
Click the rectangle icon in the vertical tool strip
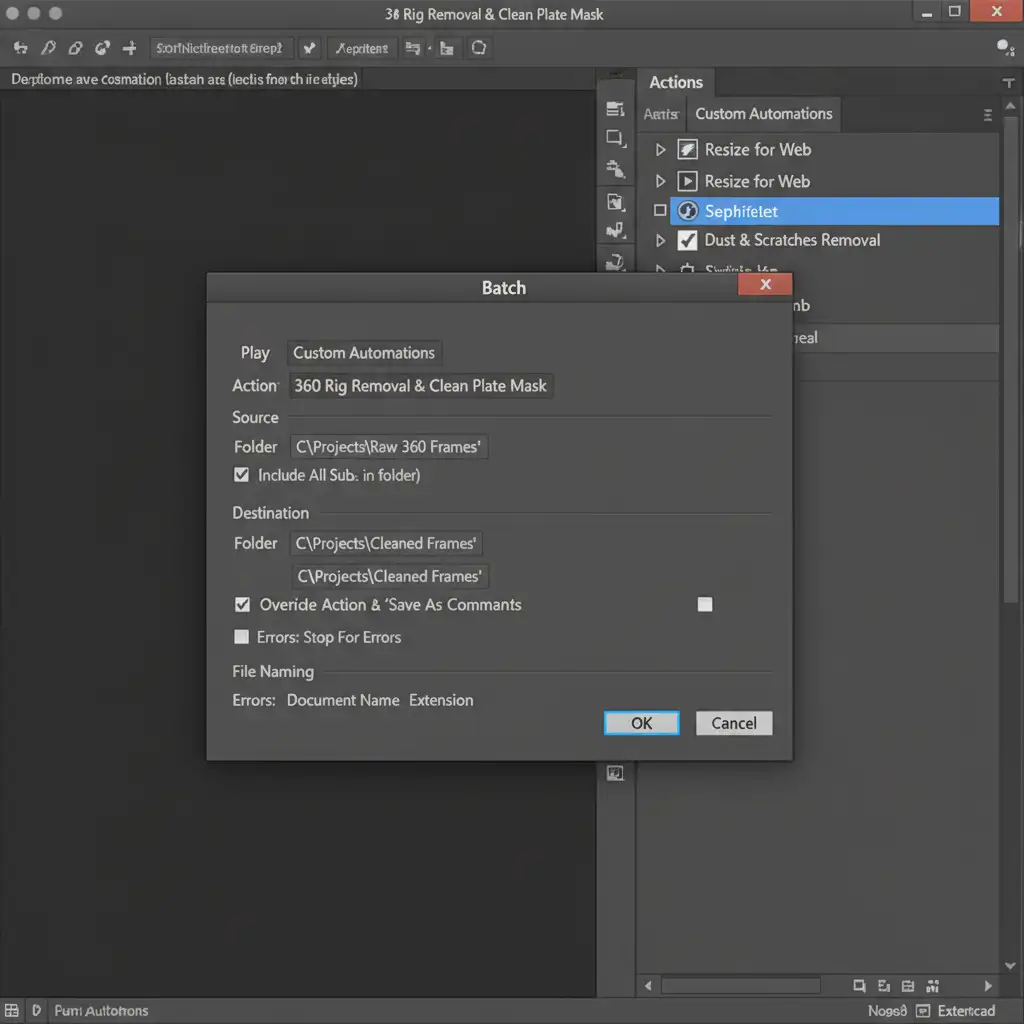(x=616, y=139)
